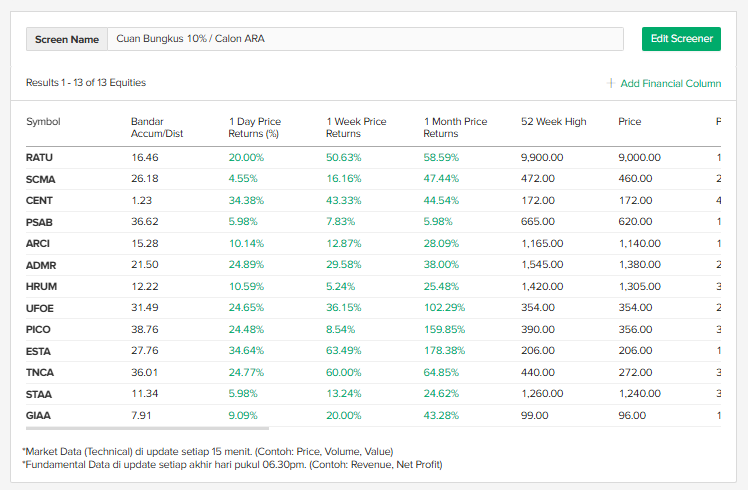Screen dimensions: 748x490
Task: Sort by 1 Month Price Returns header
Action: click(x=455, y=127)
